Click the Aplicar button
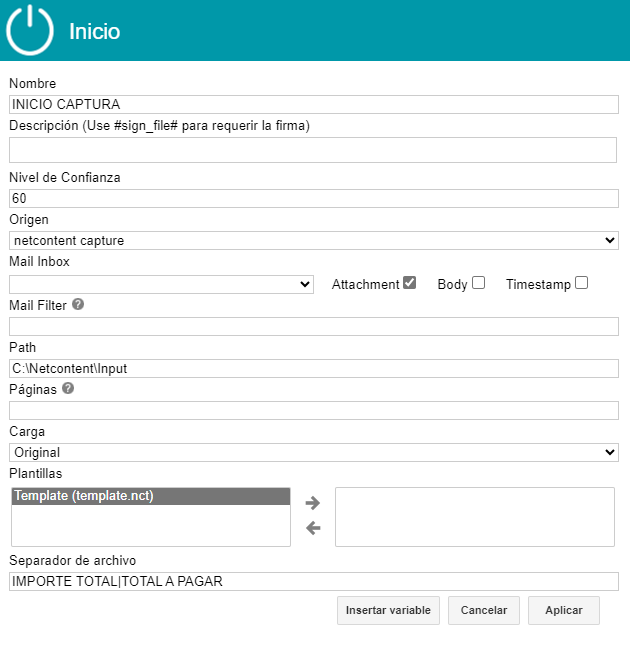Viewport: 630px width, 646px height. point(564,610)
